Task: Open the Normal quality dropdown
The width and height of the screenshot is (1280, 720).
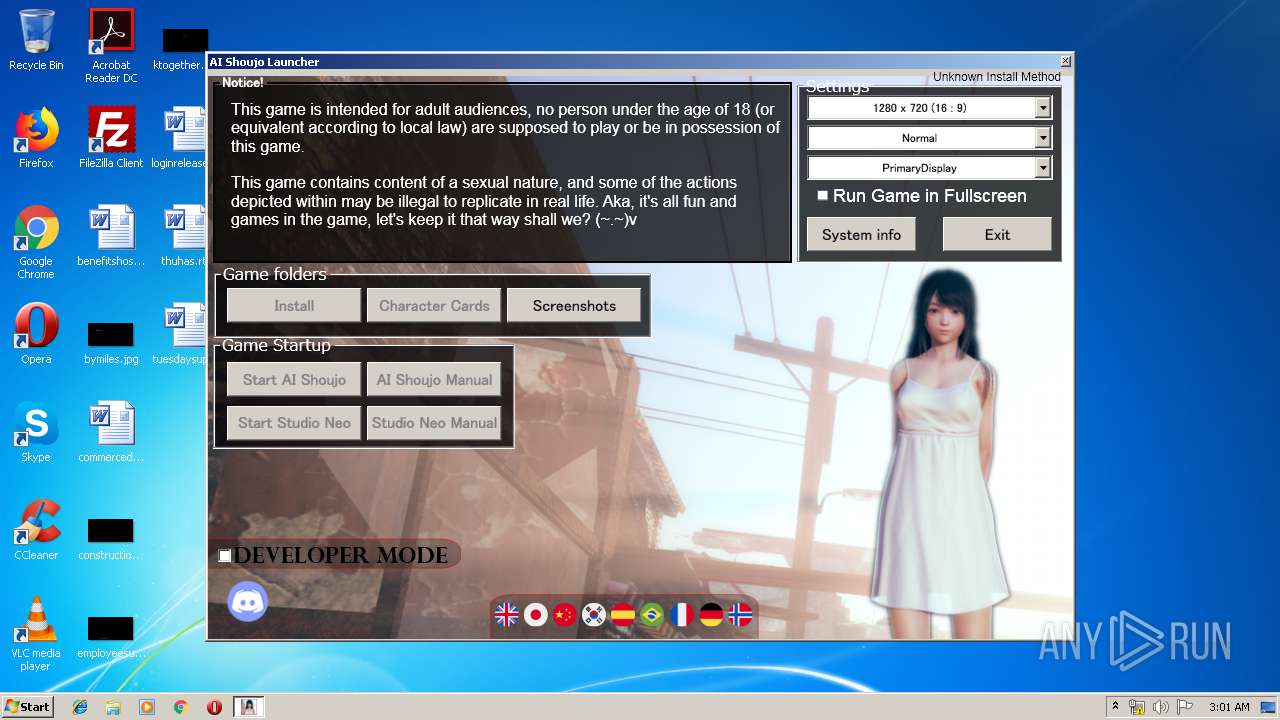Action: click(x=929, y=138)
